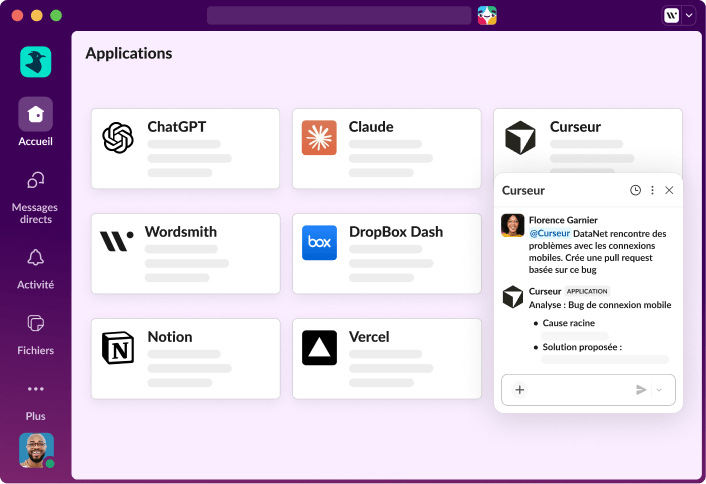The image size is (706, 484).
Task: Click the Curseur chat panel title
Action: click(523, 190)
